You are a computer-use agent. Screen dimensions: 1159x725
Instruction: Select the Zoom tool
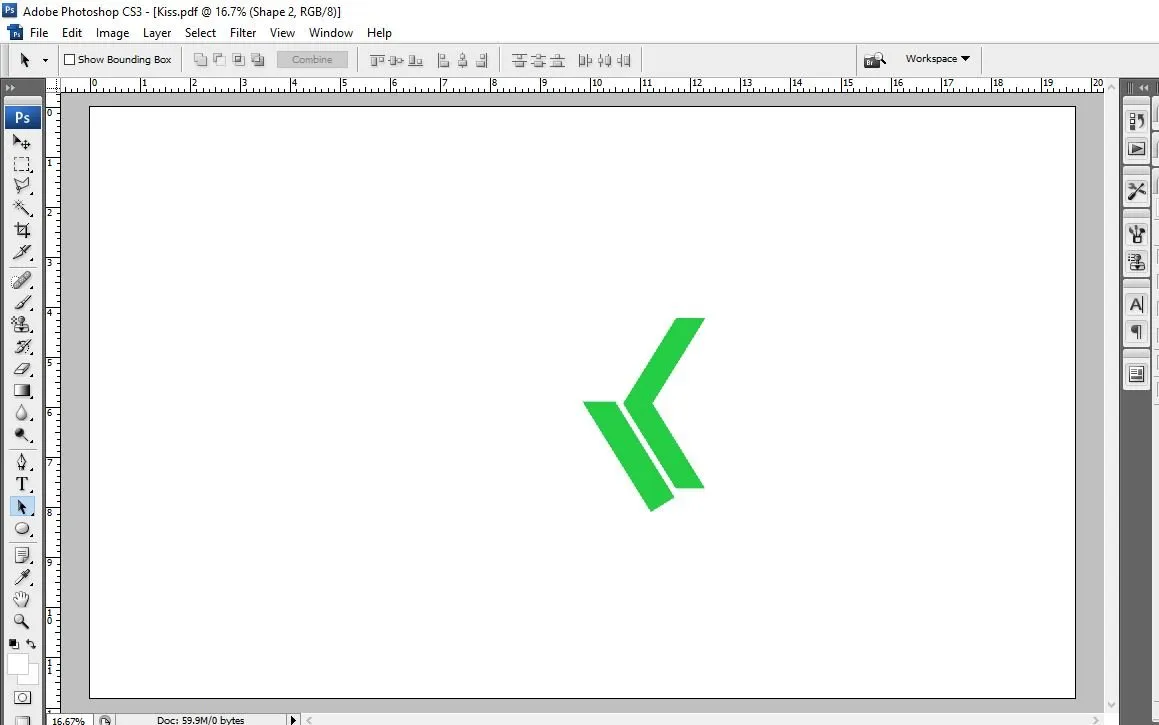(21, 622)
